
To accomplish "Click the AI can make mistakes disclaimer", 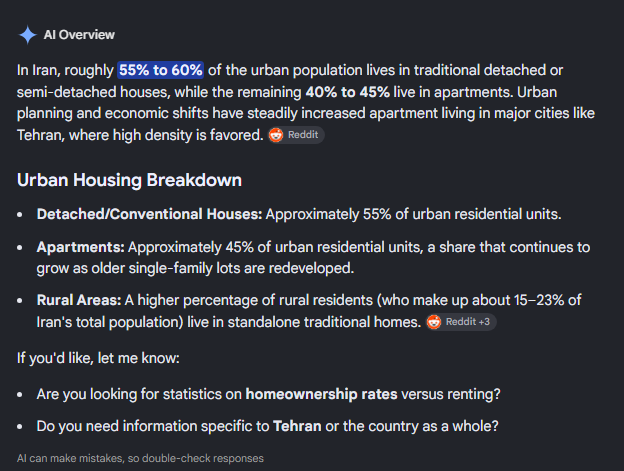I will [x=140, y=458].
